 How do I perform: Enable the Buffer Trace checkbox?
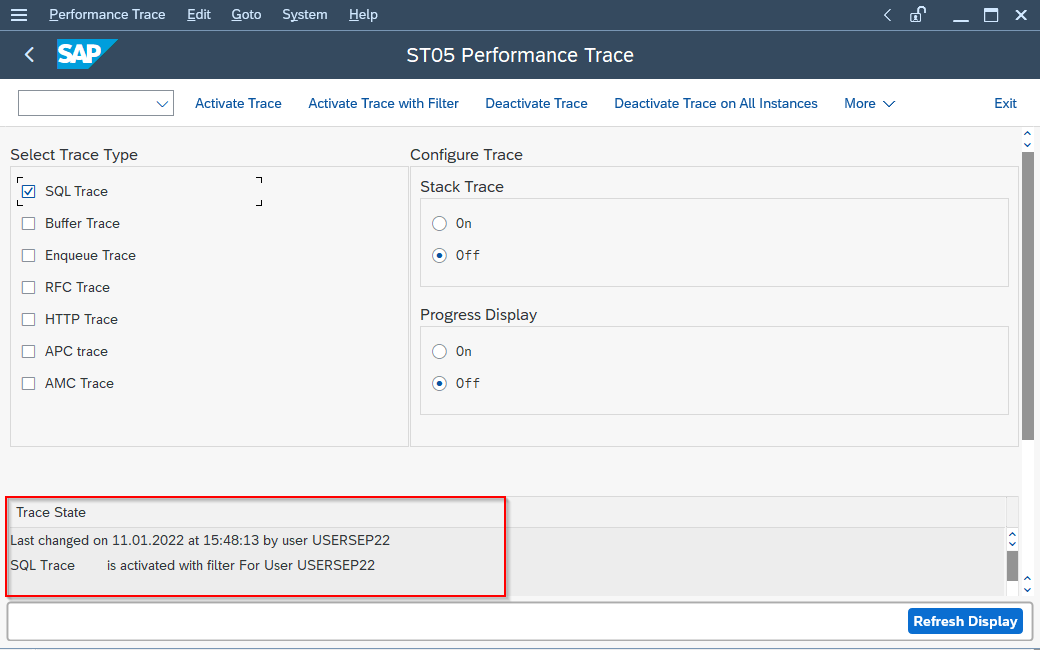pos(28,224)
